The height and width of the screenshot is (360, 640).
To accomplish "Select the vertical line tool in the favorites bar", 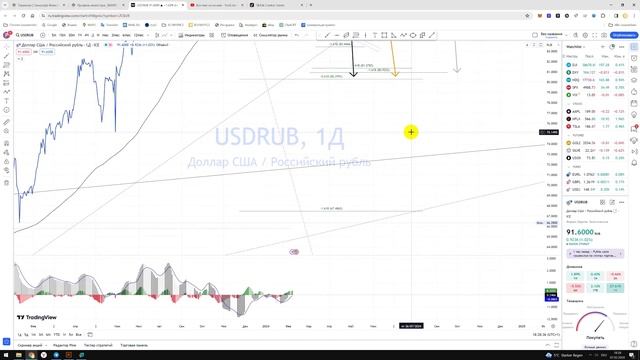I will (365, 36).
